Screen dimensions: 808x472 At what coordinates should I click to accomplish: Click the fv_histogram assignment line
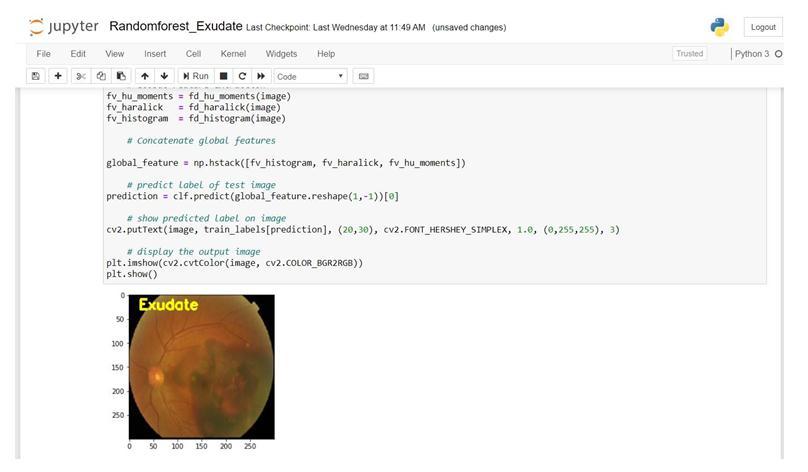pyautogui.click(x=196, y=119)
